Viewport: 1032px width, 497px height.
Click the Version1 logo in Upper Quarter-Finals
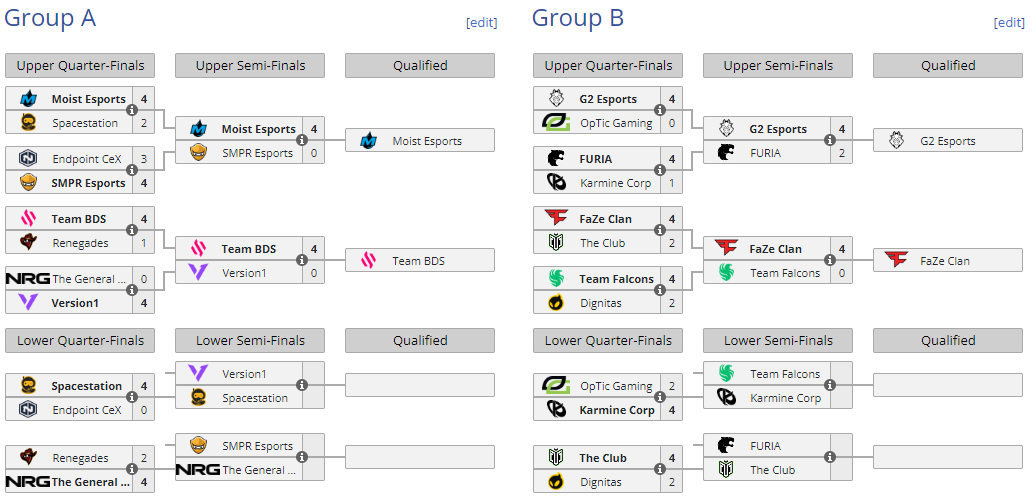(28, 303)
